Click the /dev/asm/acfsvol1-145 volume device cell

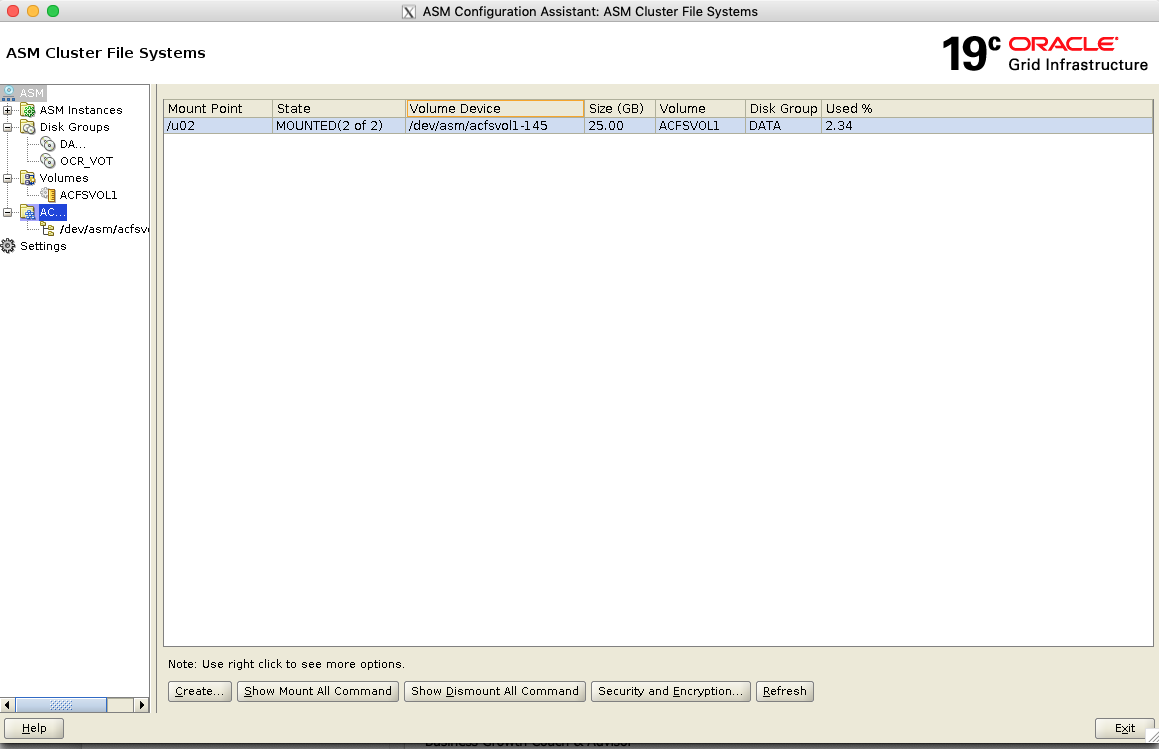495,126
